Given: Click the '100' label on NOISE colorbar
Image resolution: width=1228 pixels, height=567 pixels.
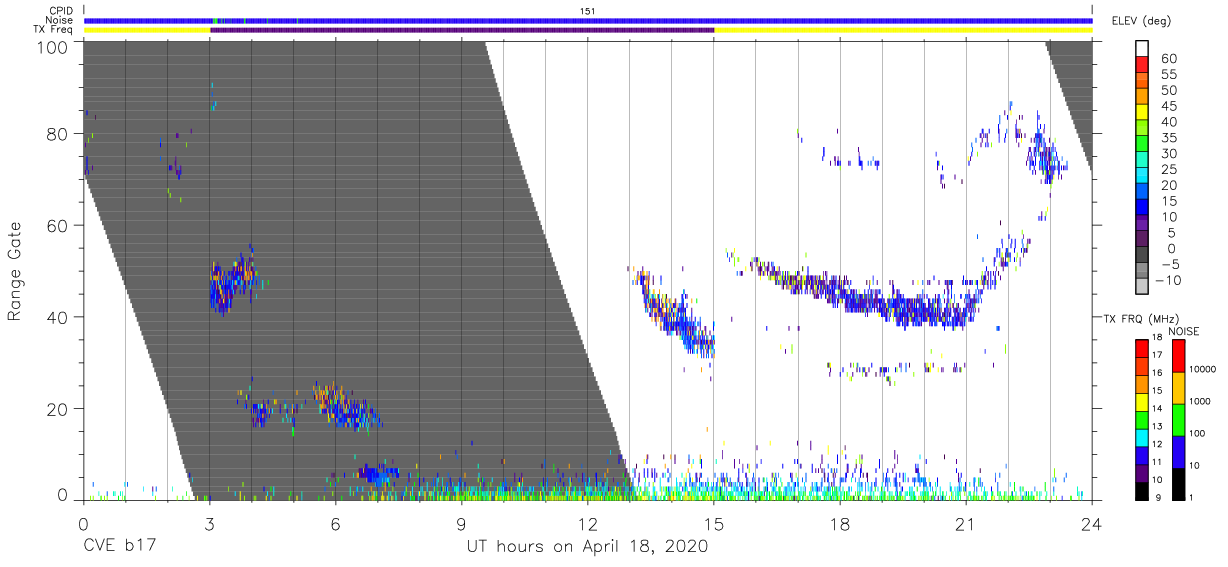Looking at the screenshot, I should point(1199,433).
